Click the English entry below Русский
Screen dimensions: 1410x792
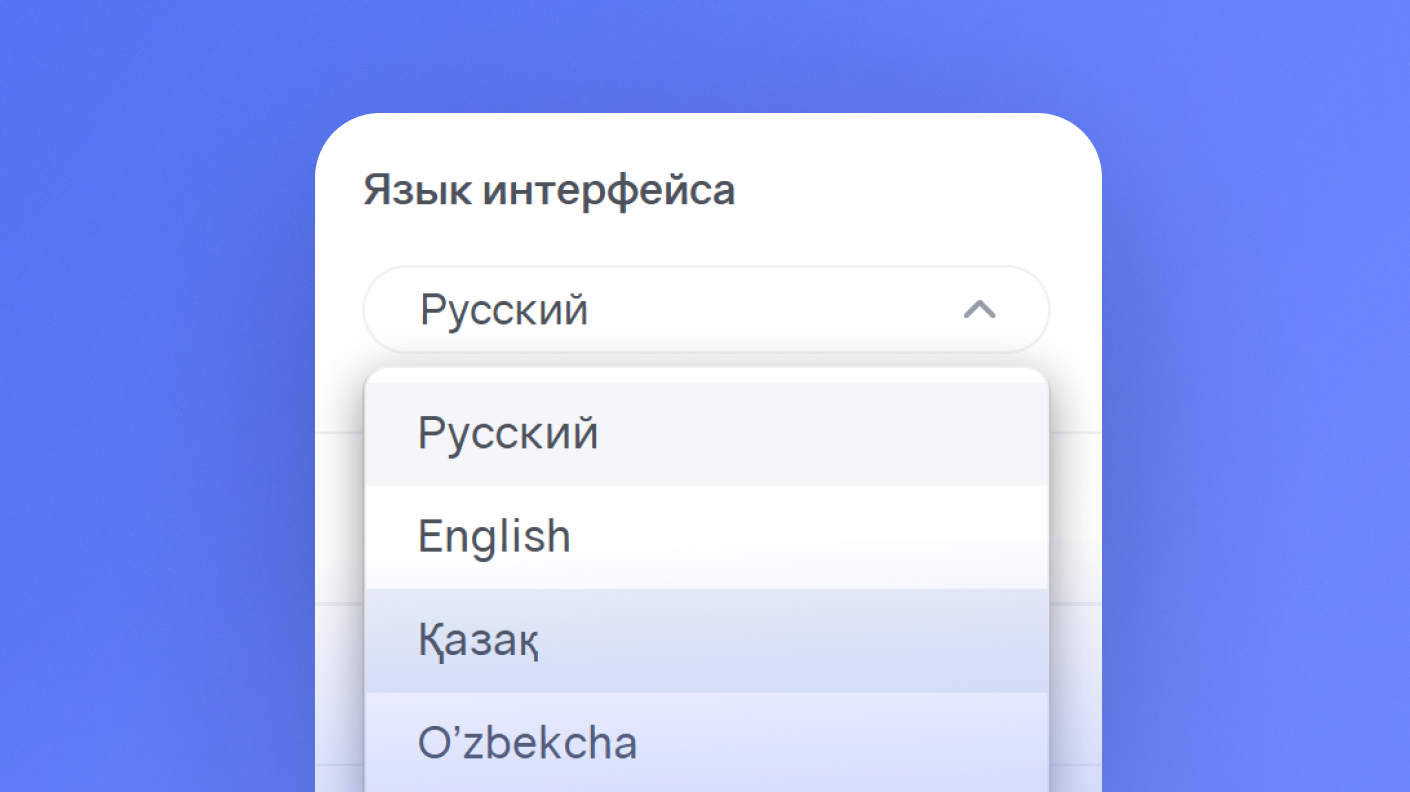(x=494, y=537)
